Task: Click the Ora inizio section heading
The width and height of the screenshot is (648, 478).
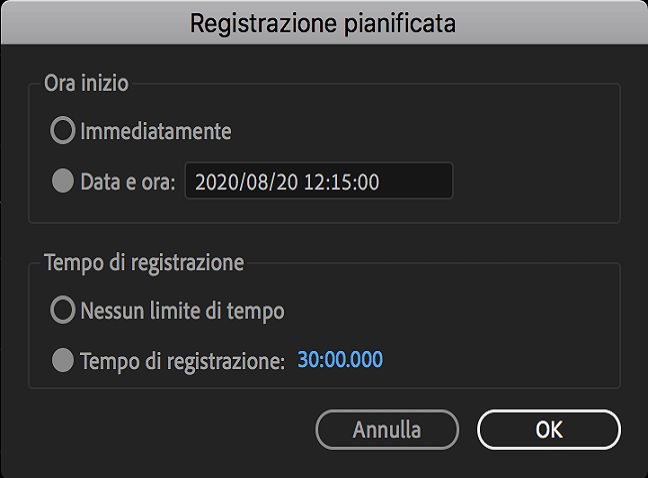Action: pyautogui.click(x=86, y=84)
